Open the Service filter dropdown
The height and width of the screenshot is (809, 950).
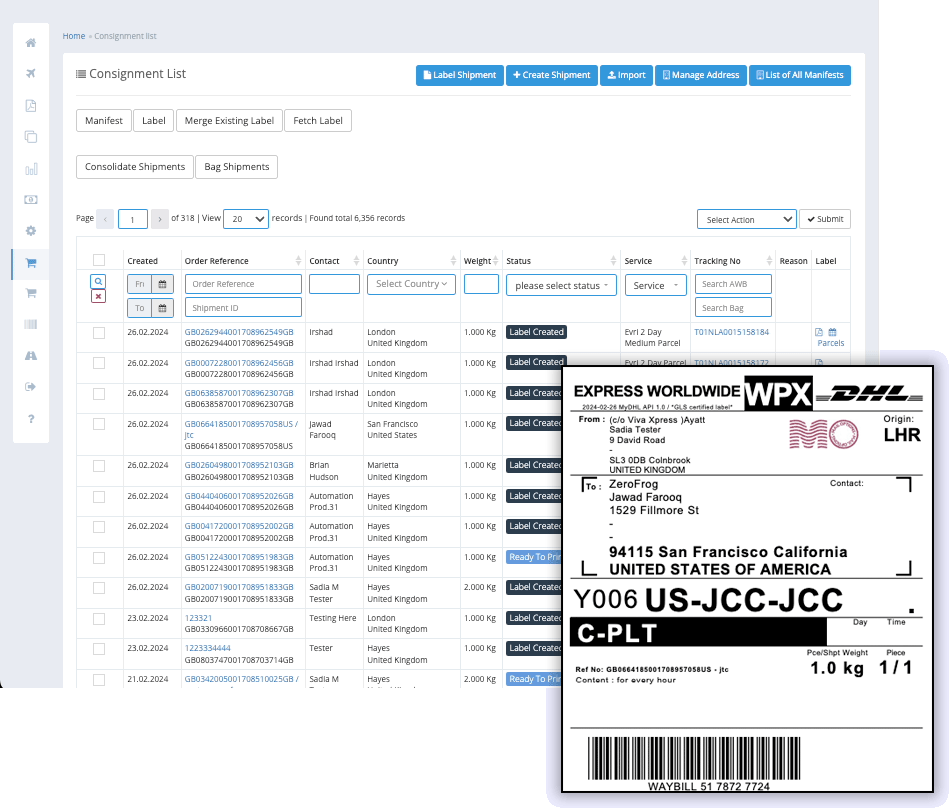click(x=656, y=285)
